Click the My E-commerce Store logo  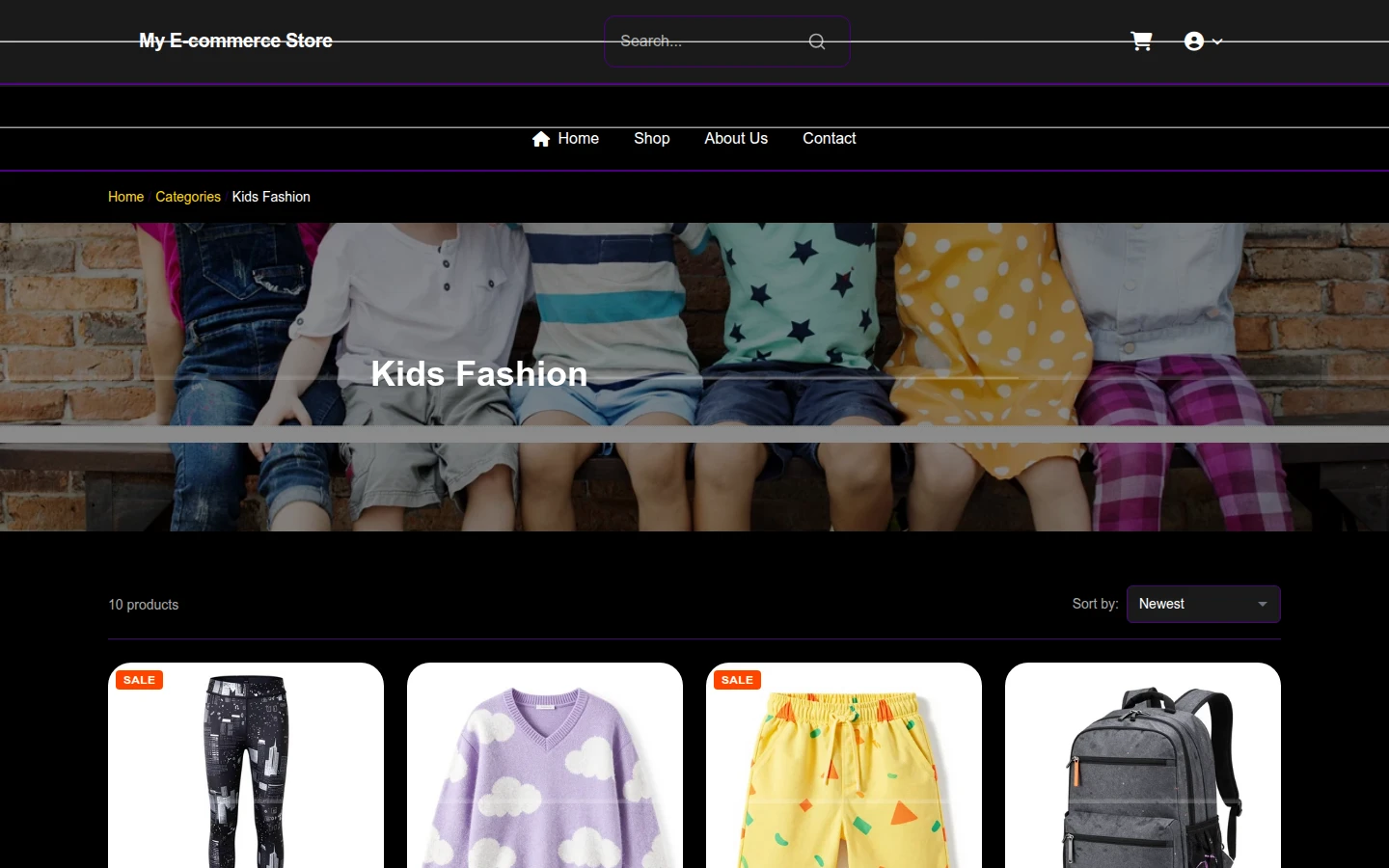235,41
